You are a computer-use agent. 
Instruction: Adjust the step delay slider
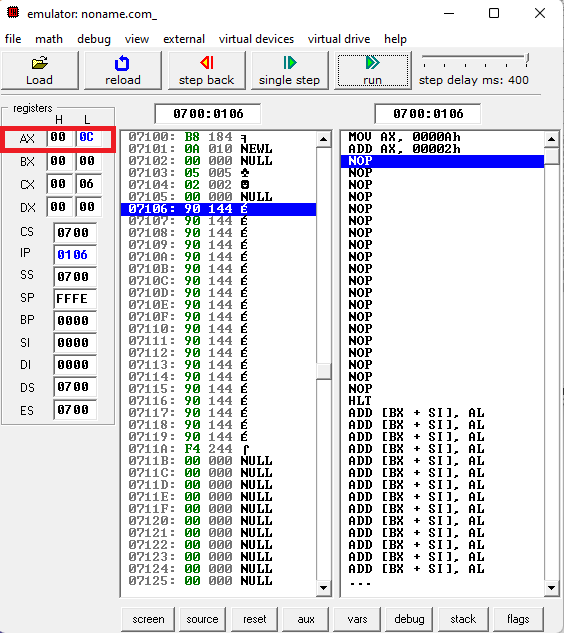click(x=527, y=59)
